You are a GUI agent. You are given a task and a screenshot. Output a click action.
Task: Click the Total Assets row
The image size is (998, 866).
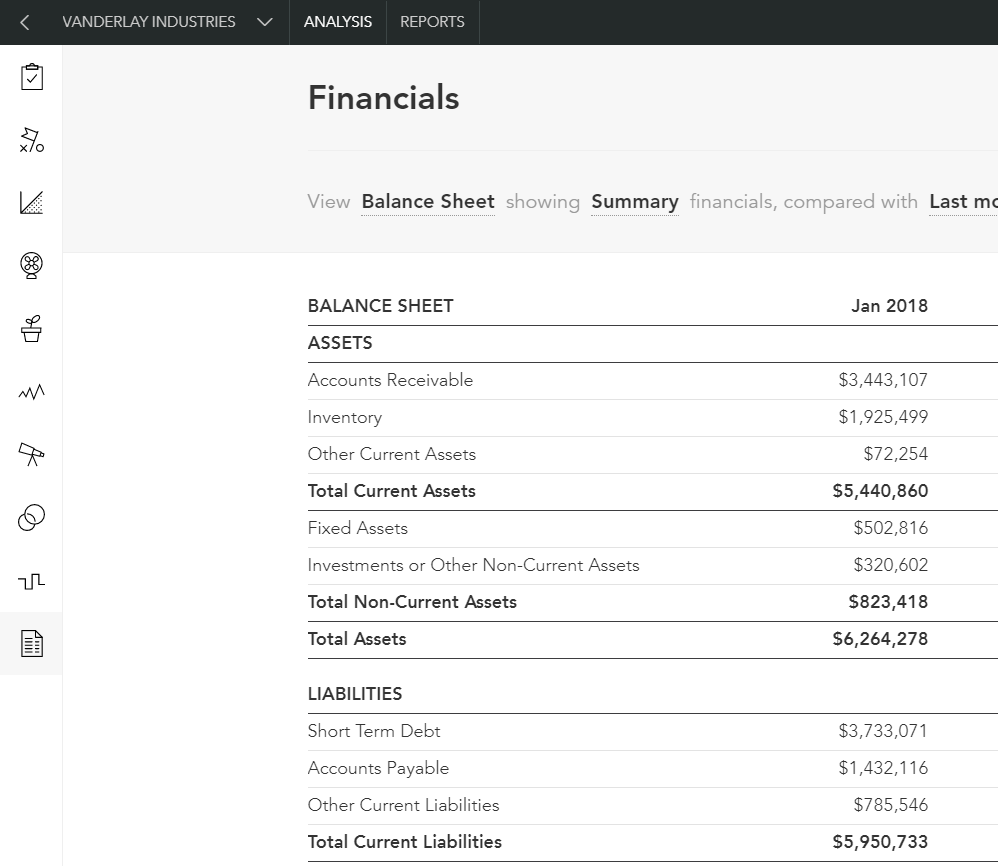click(357, 639)
